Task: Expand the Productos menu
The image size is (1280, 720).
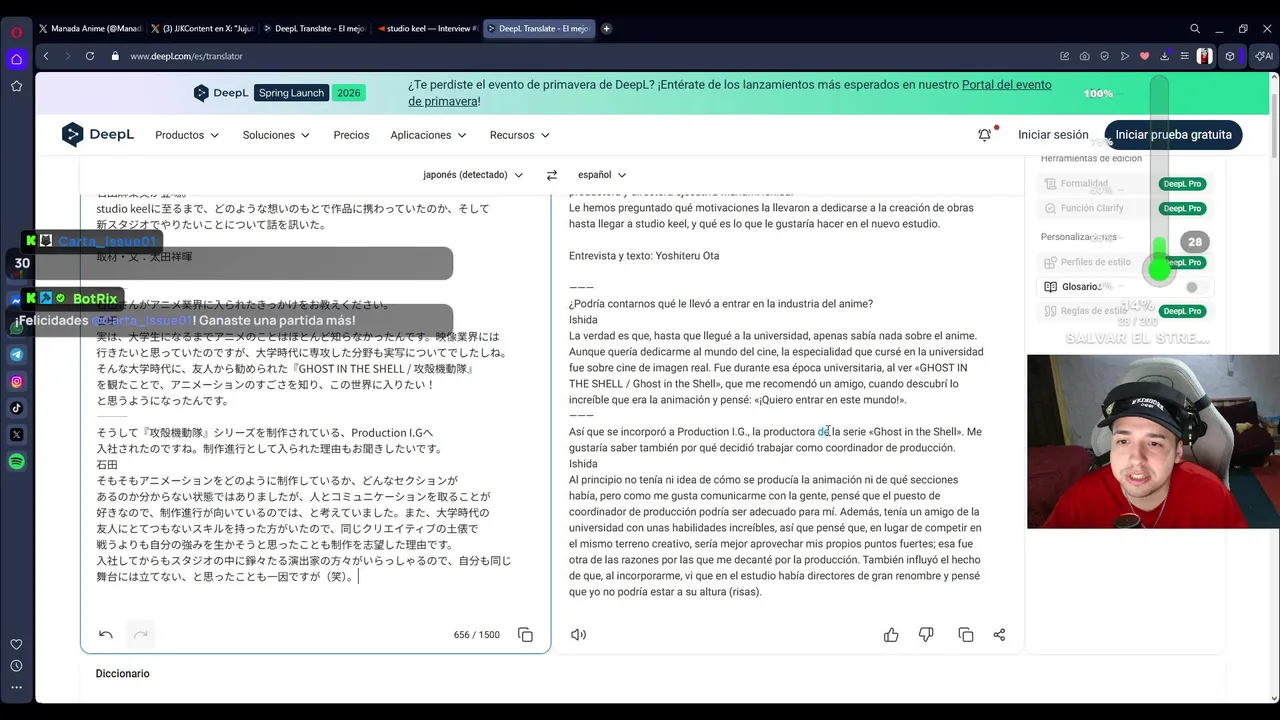Action: pos(187,135)
